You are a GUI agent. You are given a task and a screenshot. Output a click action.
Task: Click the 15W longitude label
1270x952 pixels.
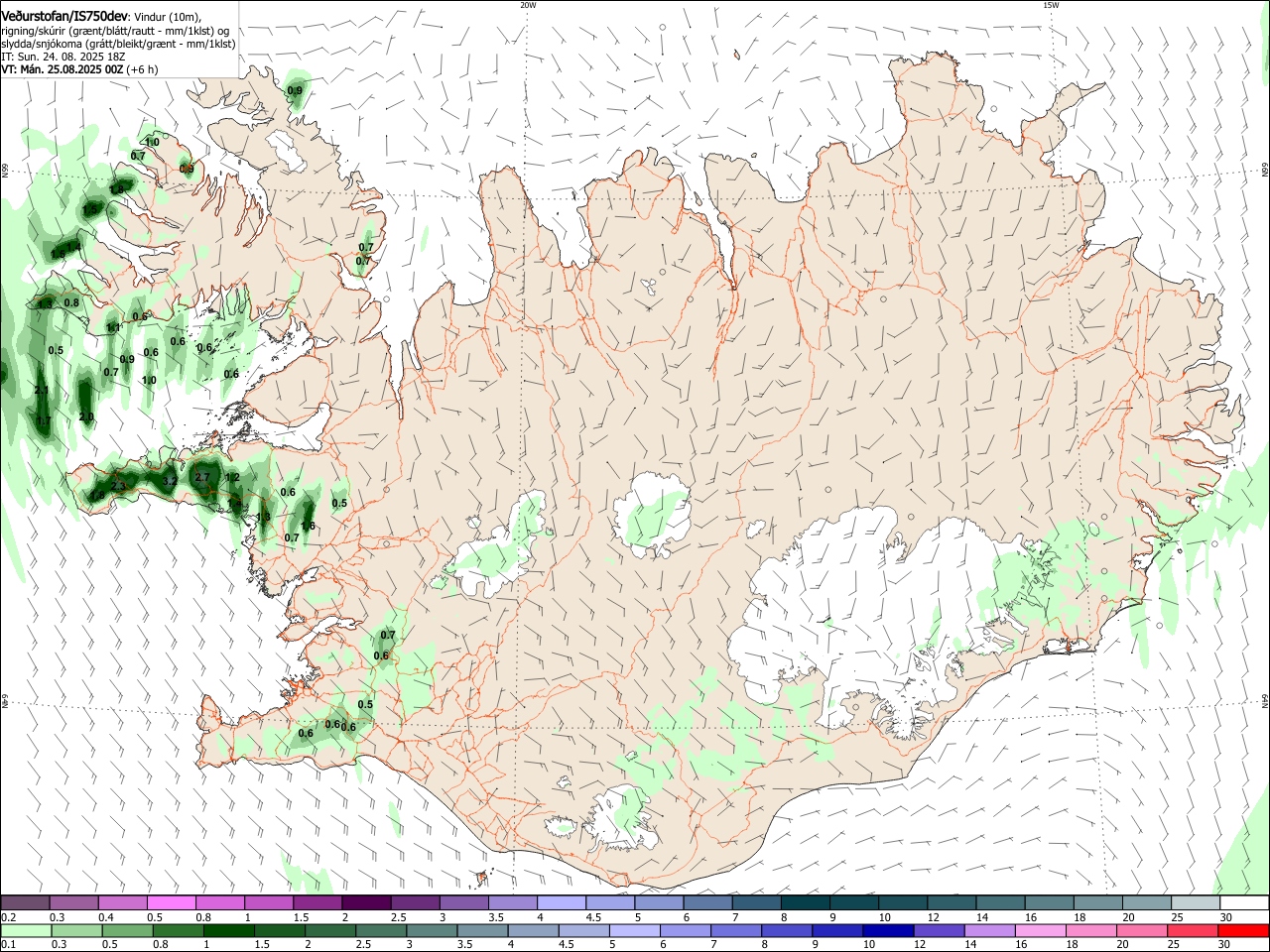[1051, 5]
